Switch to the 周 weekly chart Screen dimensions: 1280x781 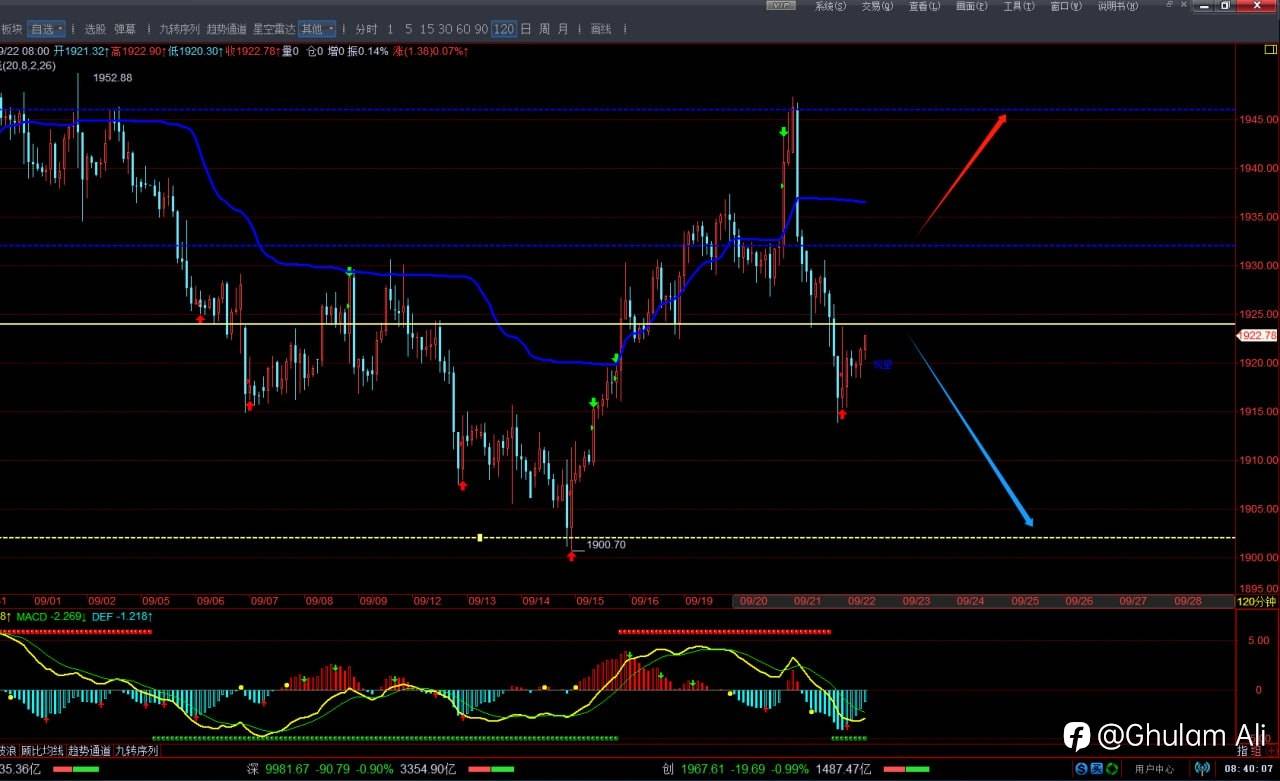coord(544,29)
